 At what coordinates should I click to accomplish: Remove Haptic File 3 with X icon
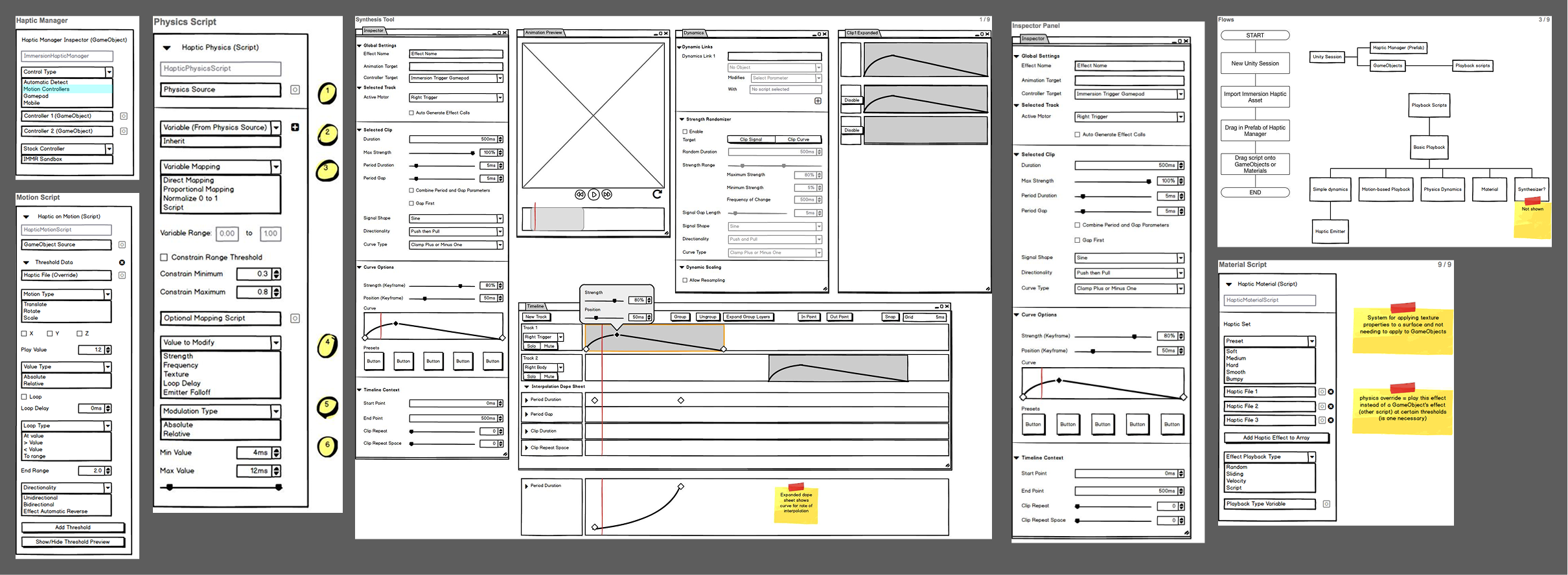coord(1331,420)
